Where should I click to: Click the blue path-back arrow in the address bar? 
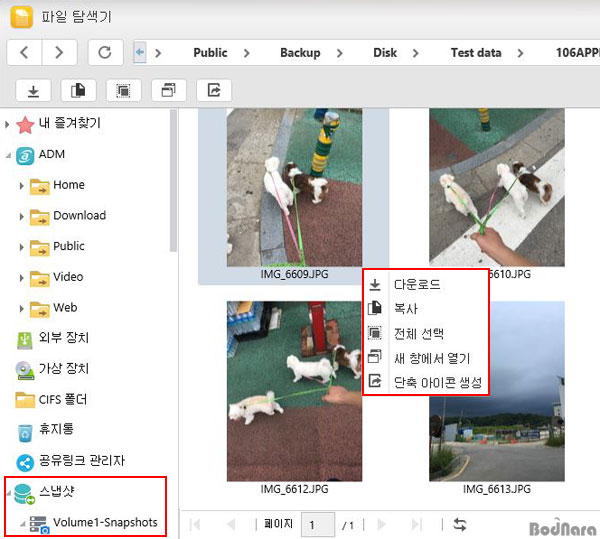coord(140,52)
